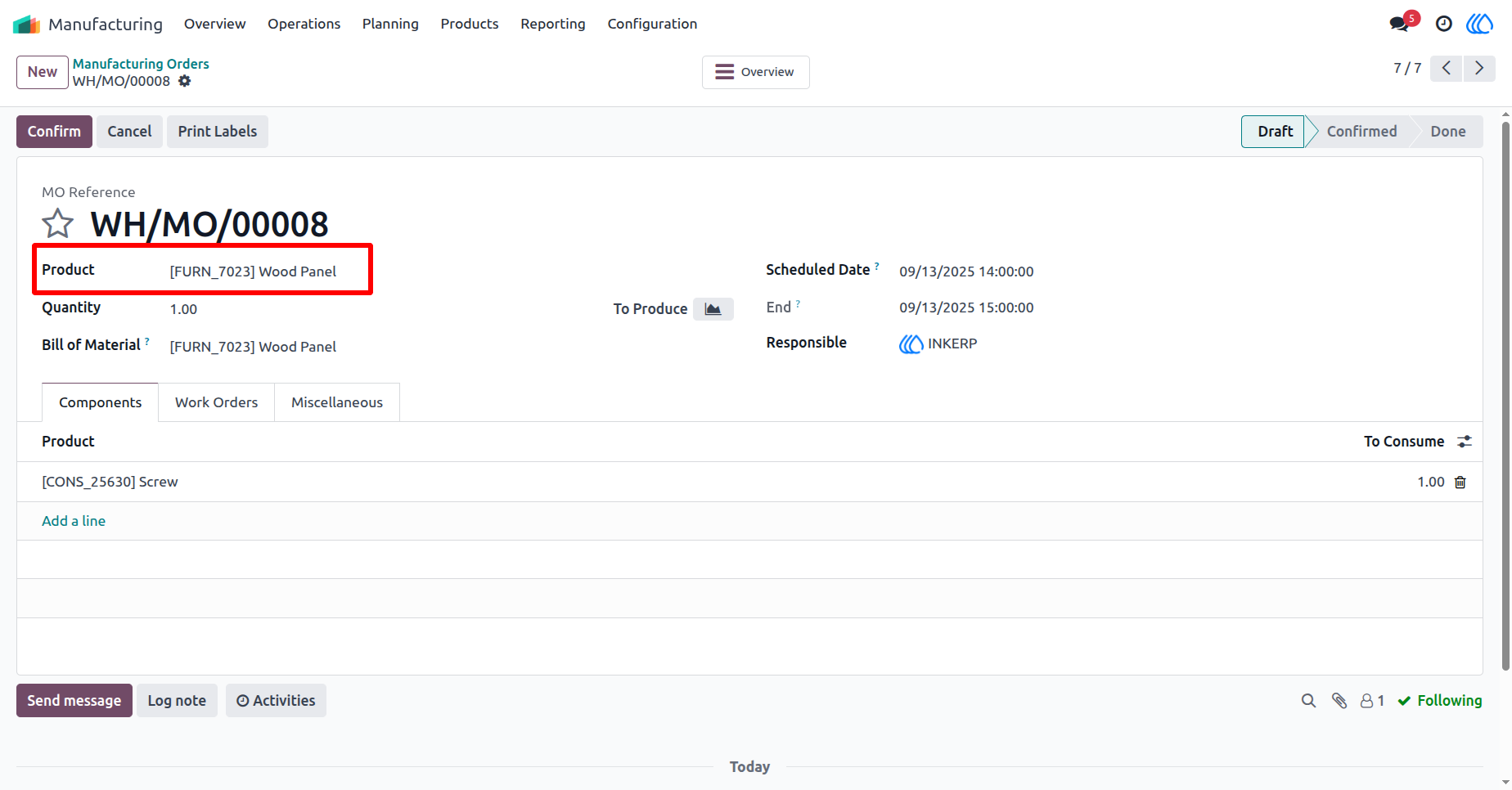
Task: Go to previous record with left arrow
Action: coord(1447,68)
